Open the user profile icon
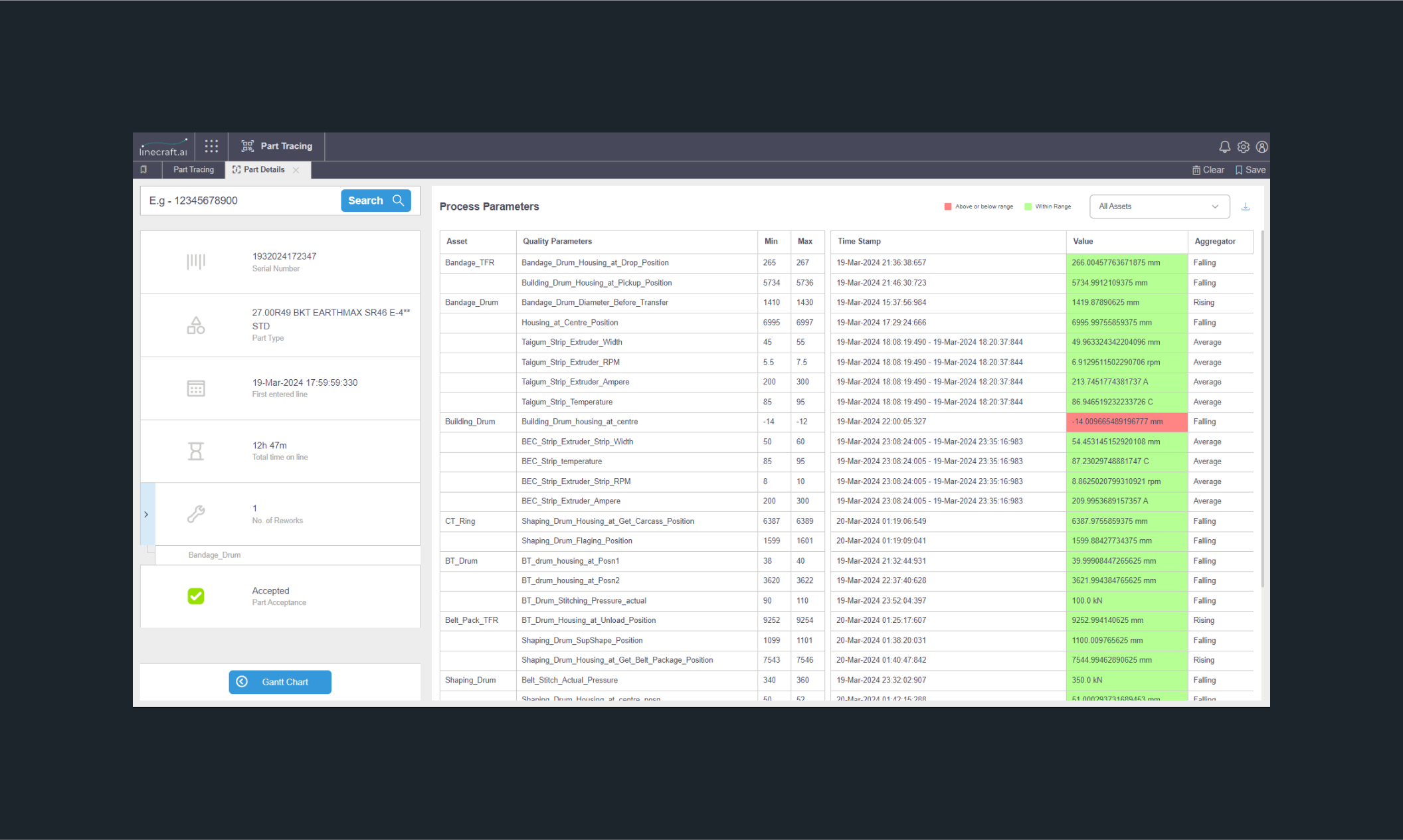 (x=1262, y=147)
